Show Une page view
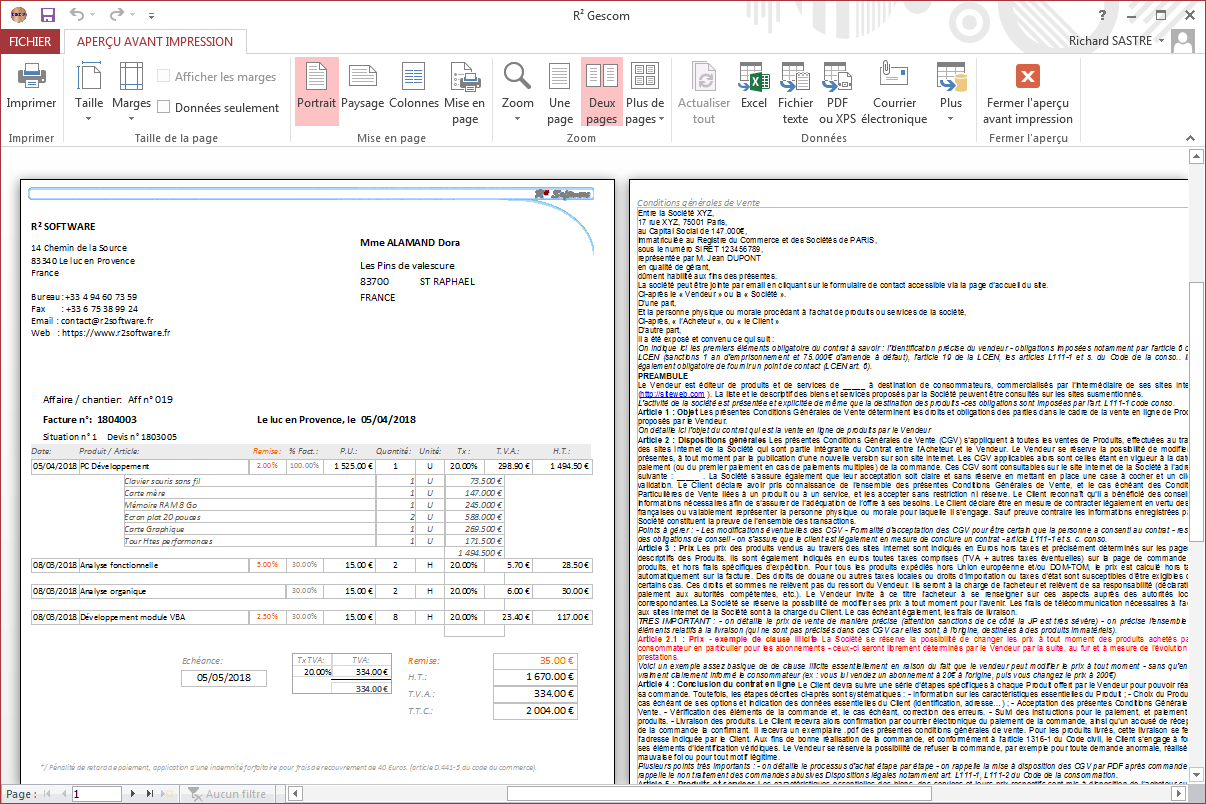The height and width of the screenshot is (804, 1206). 560,91
